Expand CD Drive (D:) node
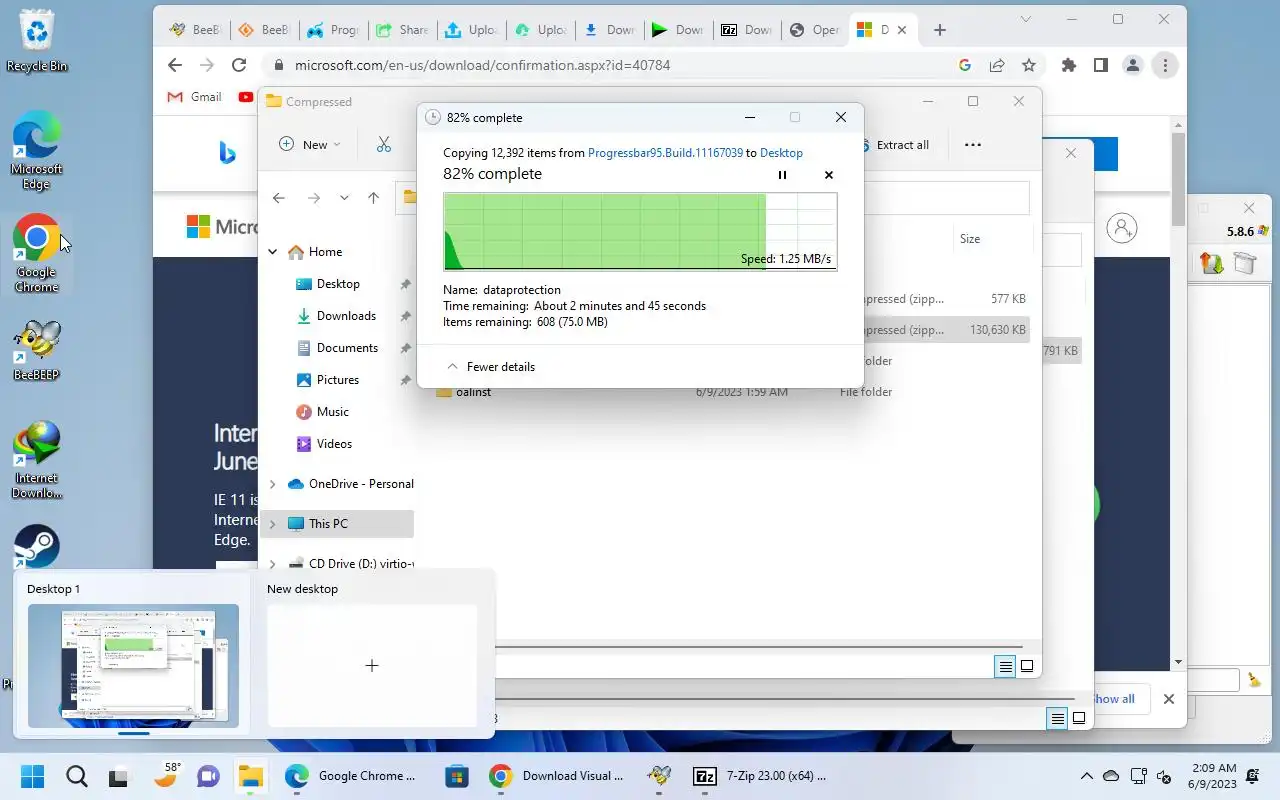This screenshot has width=1280, height=800. (272, 564)
